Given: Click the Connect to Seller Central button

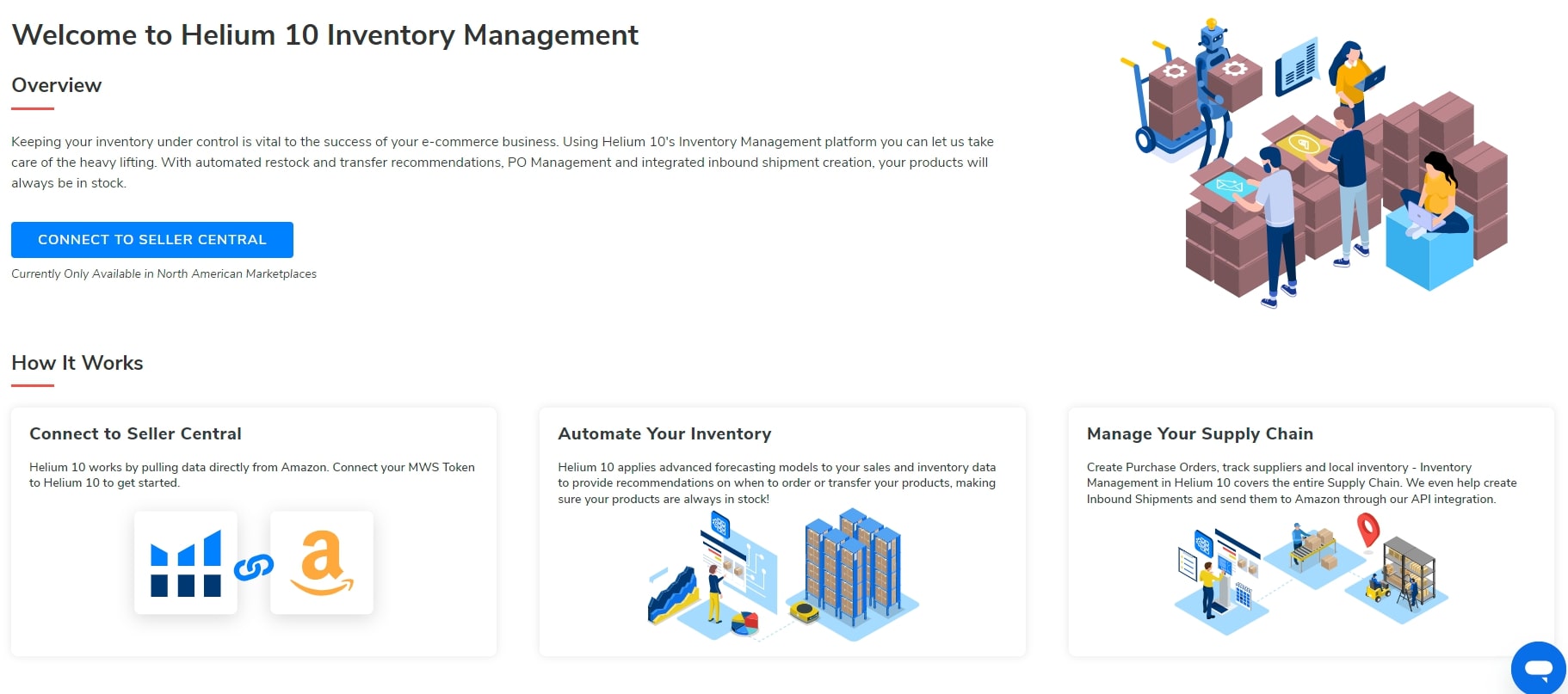Looking at the screenshot, I should coord(152,240).
